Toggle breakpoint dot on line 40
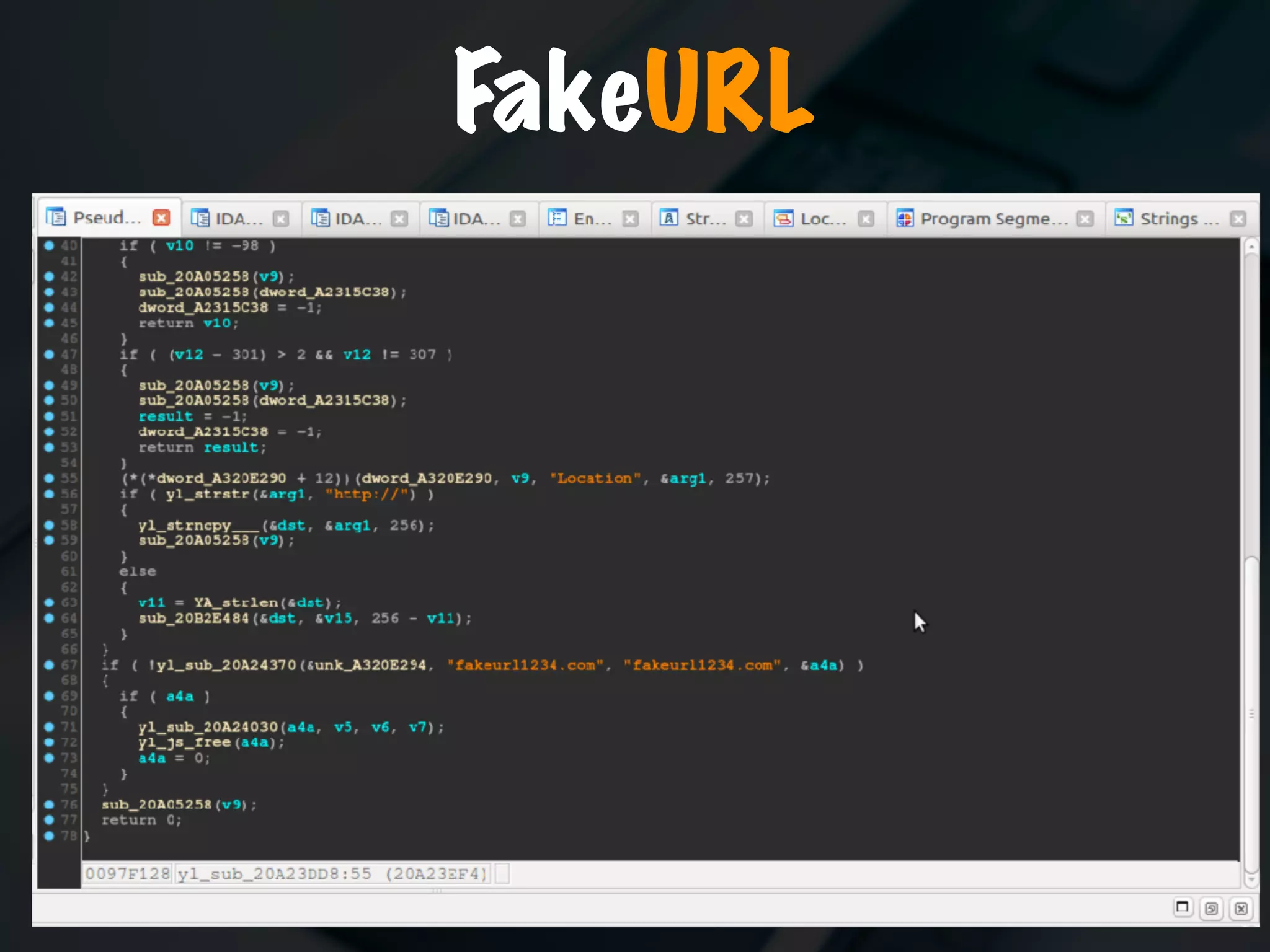This screenshot has width=1270, height=952. point(49,245)
